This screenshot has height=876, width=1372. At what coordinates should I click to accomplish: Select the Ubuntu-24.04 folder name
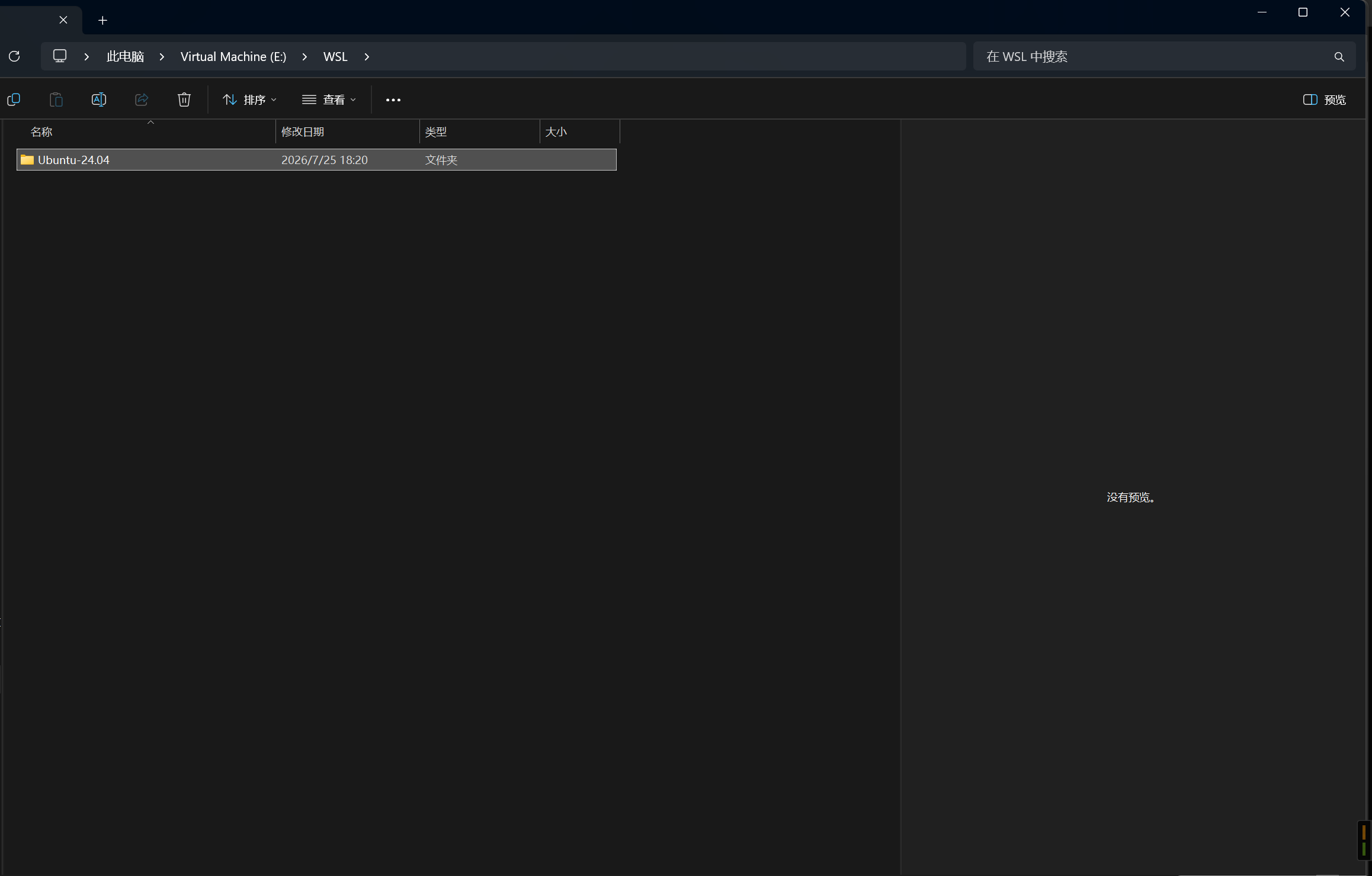pyautogui.click(x=73, y=160)
